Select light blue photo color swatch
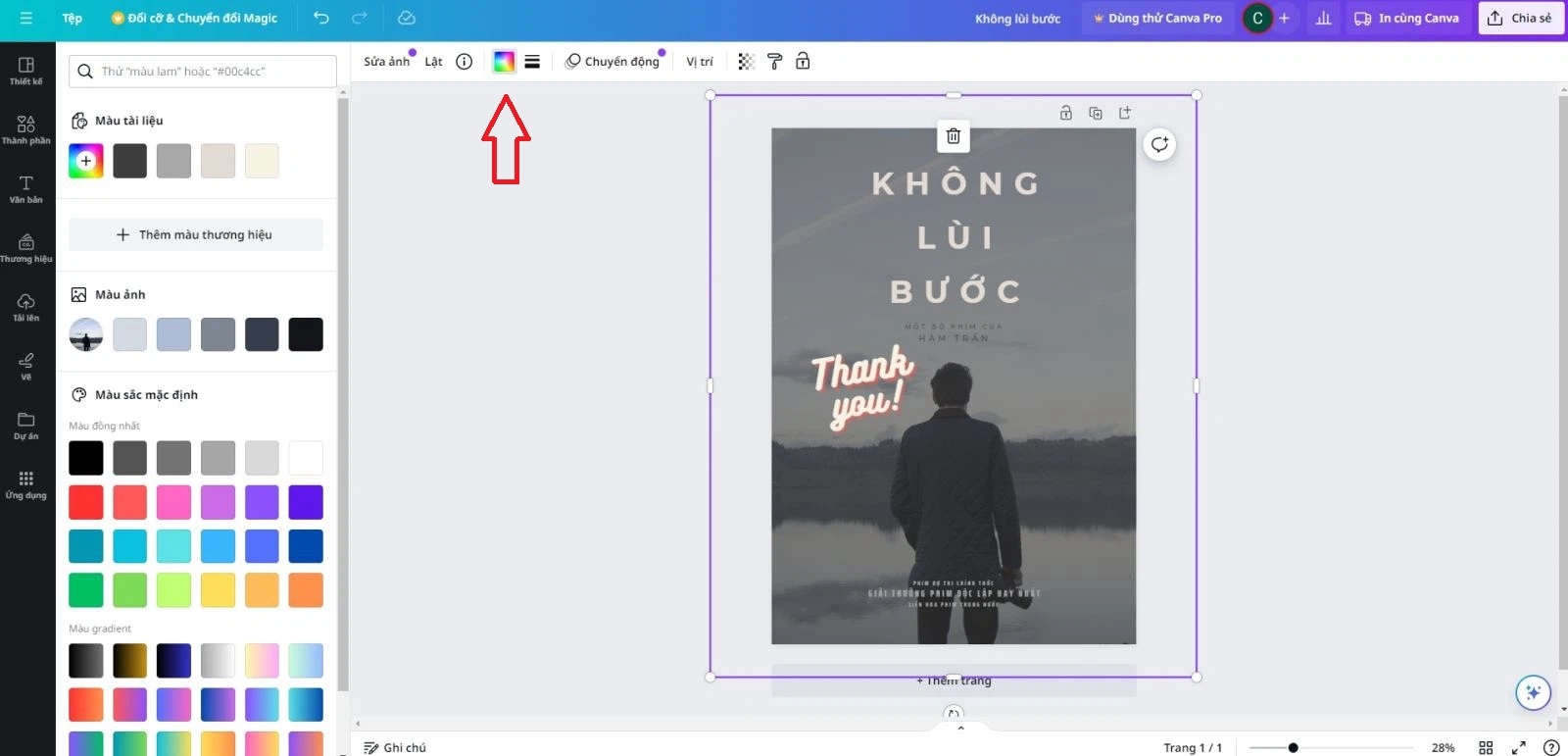The image size is (1568, 756). [173, 334]
